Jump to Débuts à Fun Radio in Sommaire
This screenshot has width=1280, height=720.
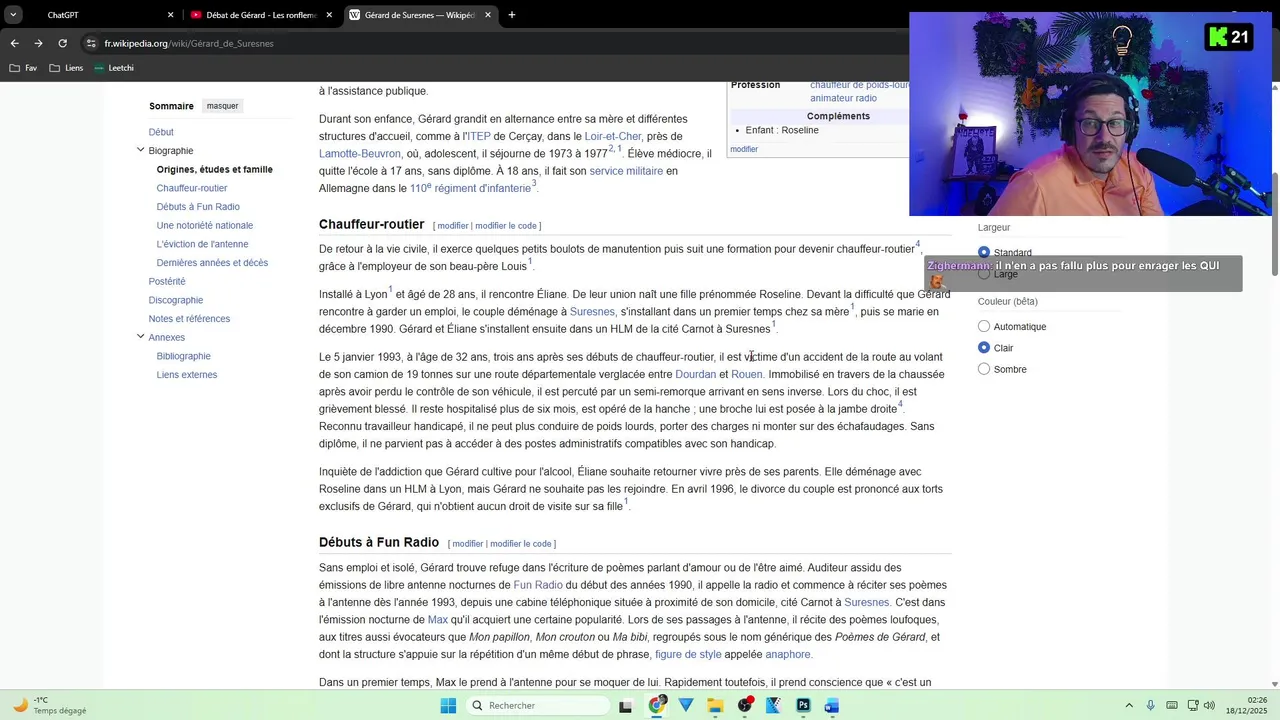point(198,207)
